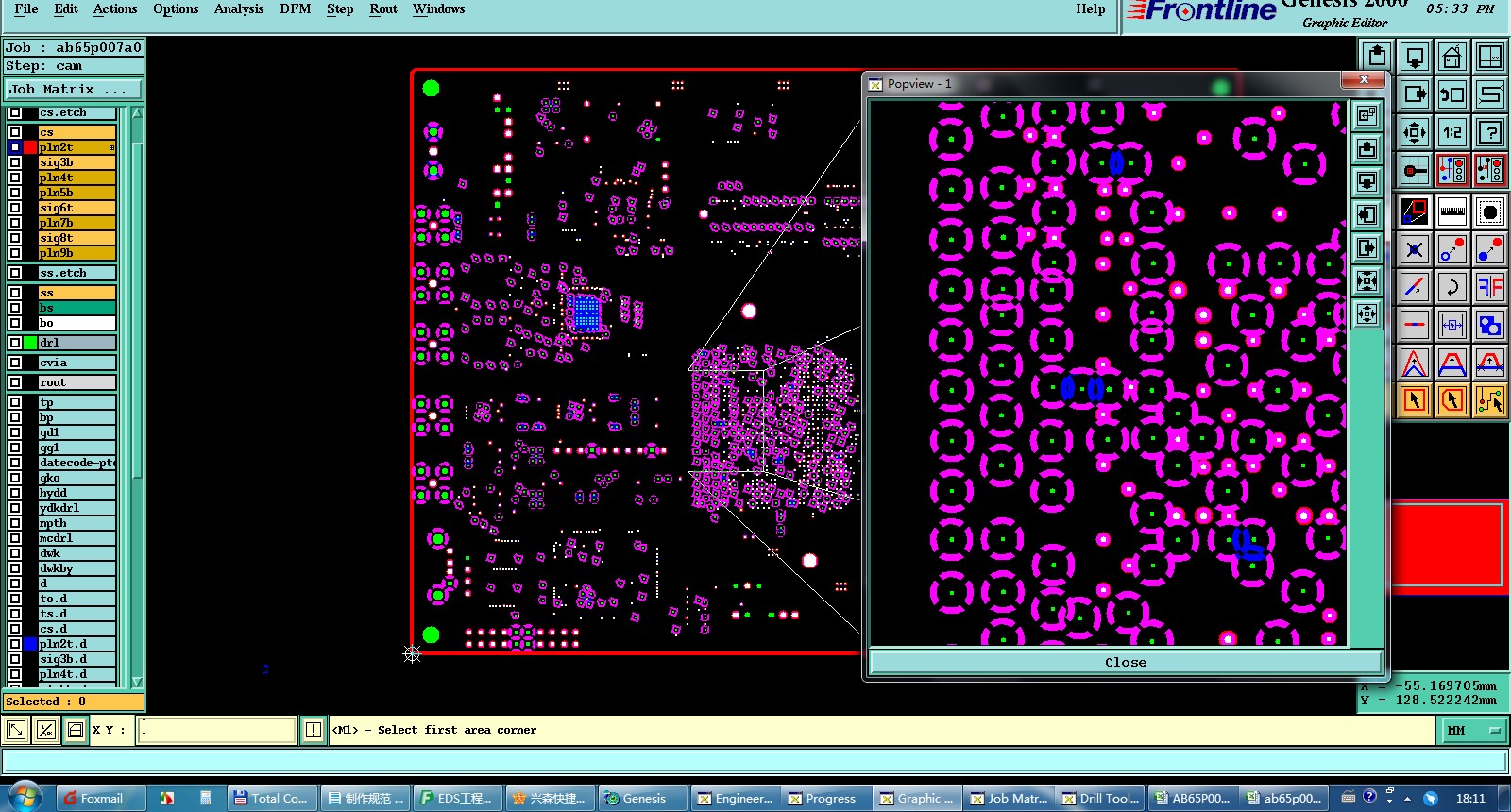The height and width of the screenshot is (812, 1511).
Task: Click the mirror F flip icon
Action: pyautogui.click(x=1489, y=287)
